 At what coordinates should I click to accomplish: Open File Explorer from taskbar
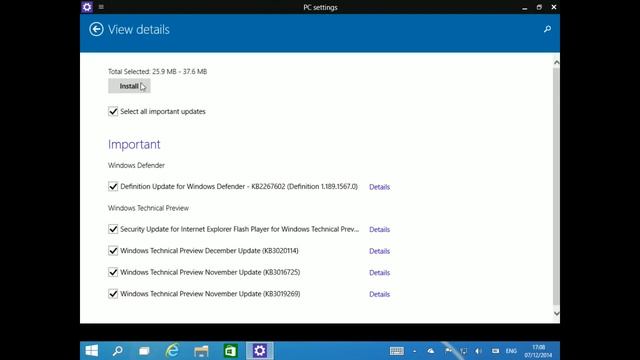(x=201, y=351)
